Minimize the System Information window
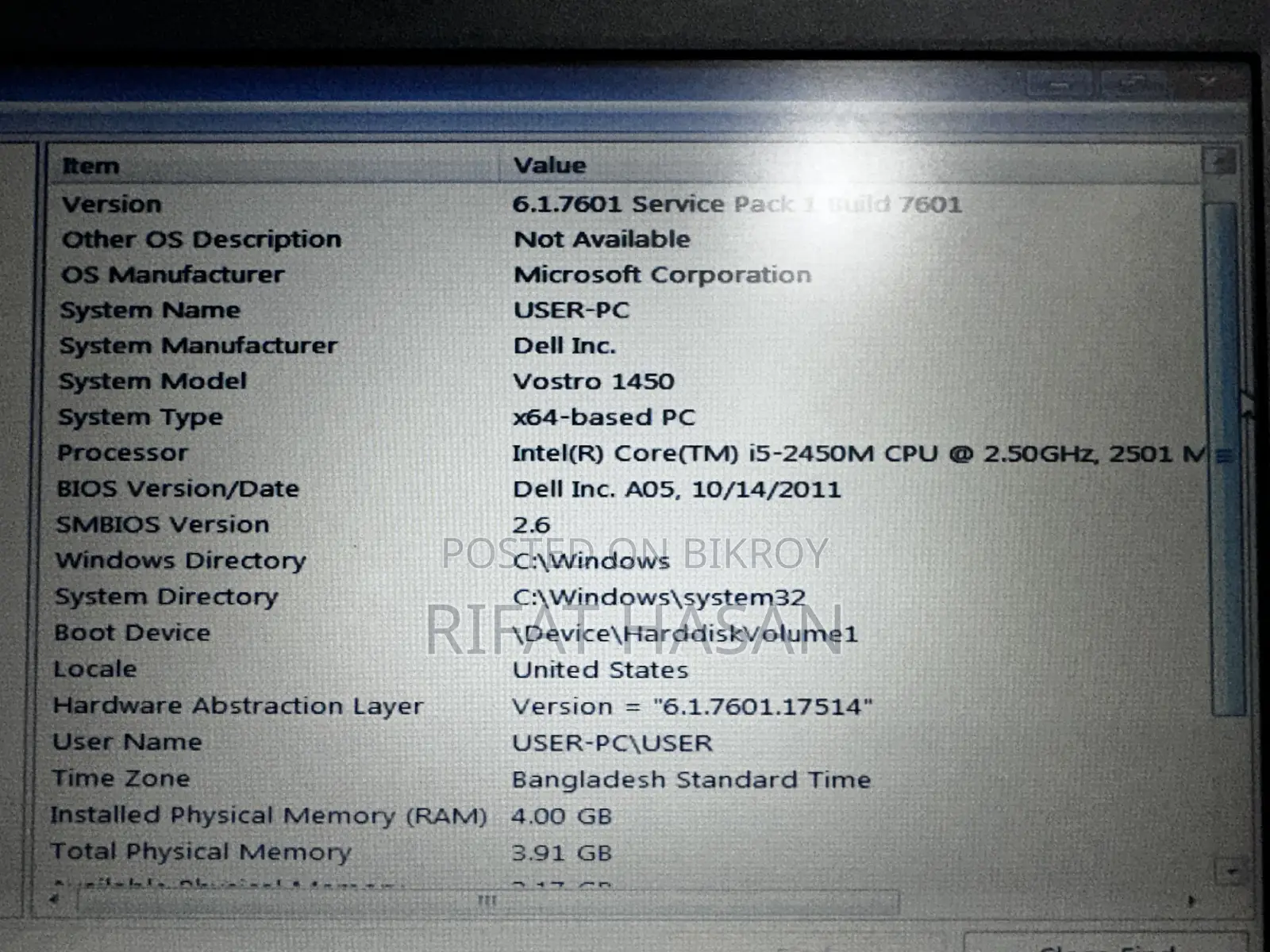Viewport: 1270px width, 952px height. point(1061,84)
